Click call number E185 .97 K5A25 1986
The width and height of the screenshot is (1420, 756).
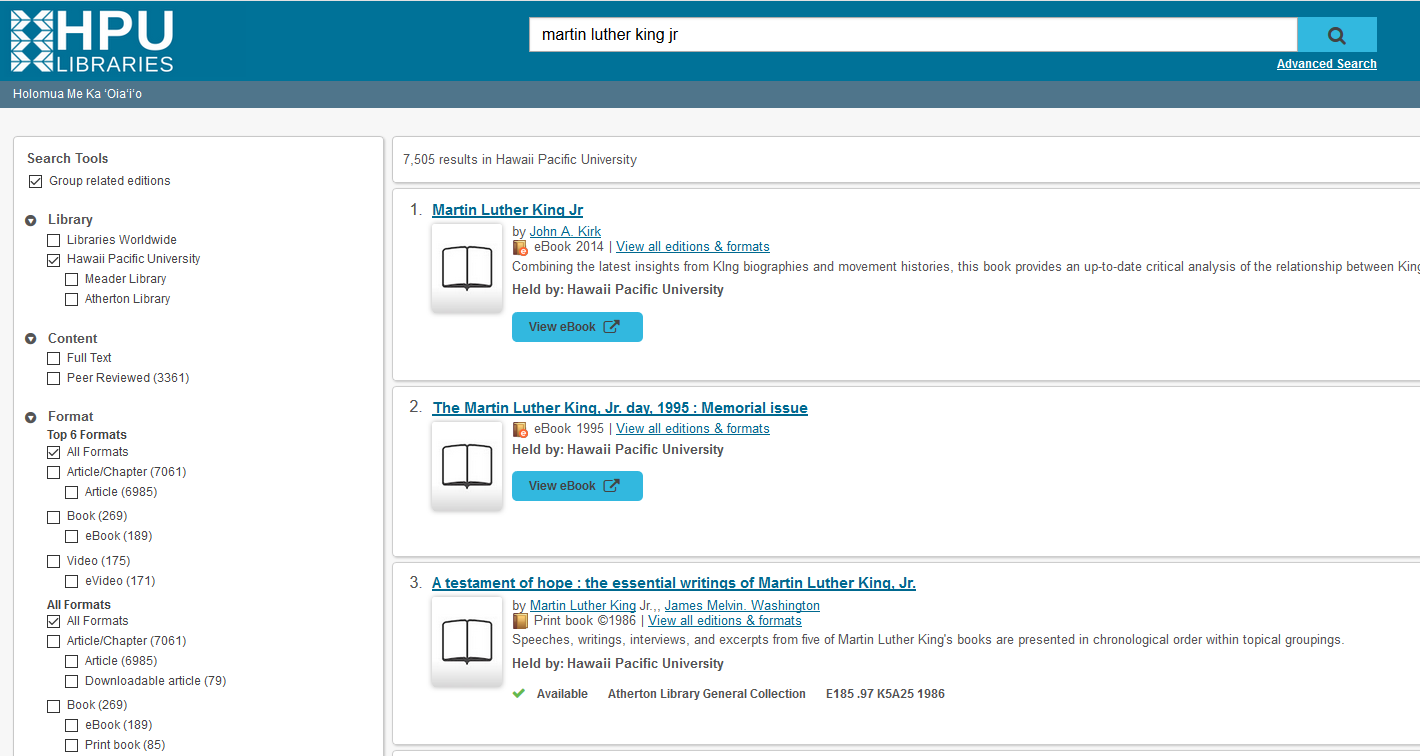[885, 694]
